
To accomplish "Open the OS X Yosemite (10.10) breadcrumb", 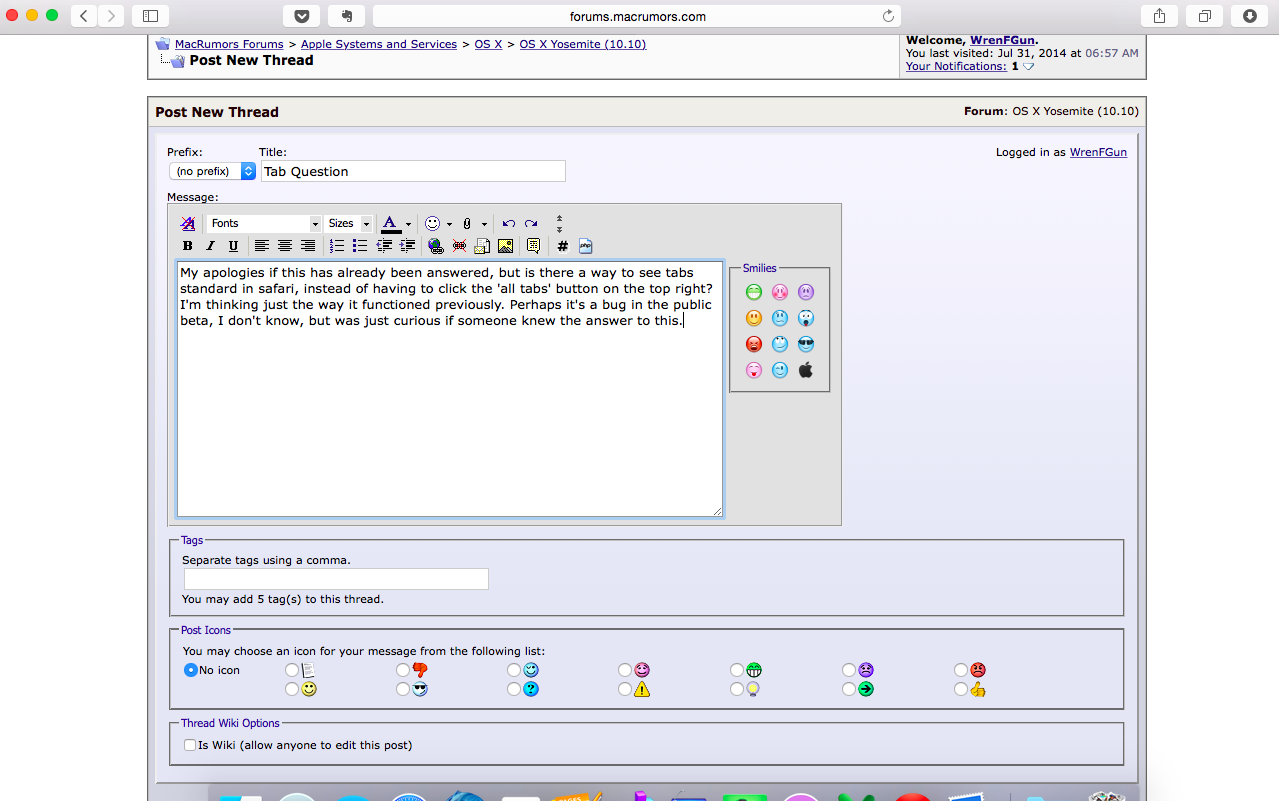I will click(x=583, y=44).
